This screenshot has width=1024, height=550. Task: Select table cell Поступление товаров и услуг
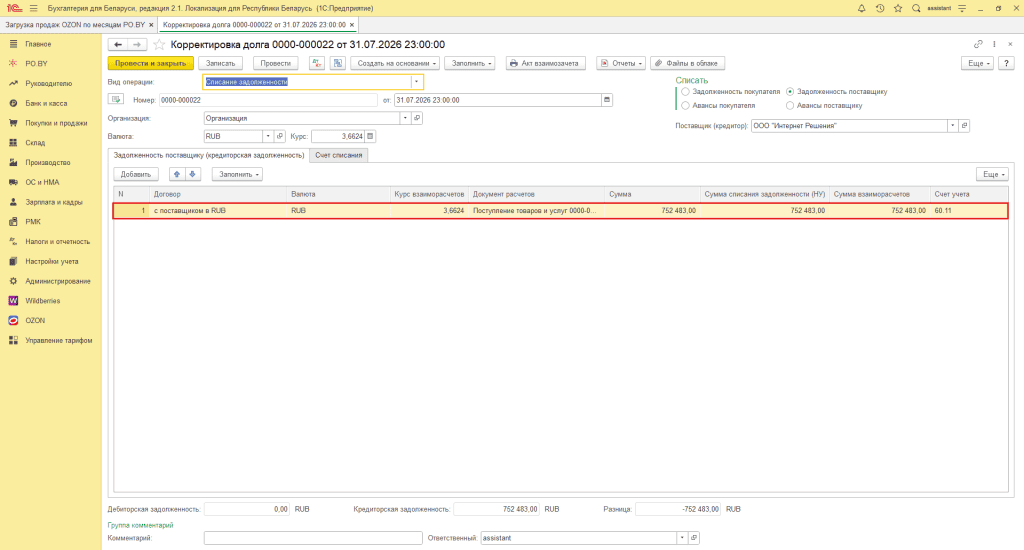pyautogui.click(x=536, y=211)
